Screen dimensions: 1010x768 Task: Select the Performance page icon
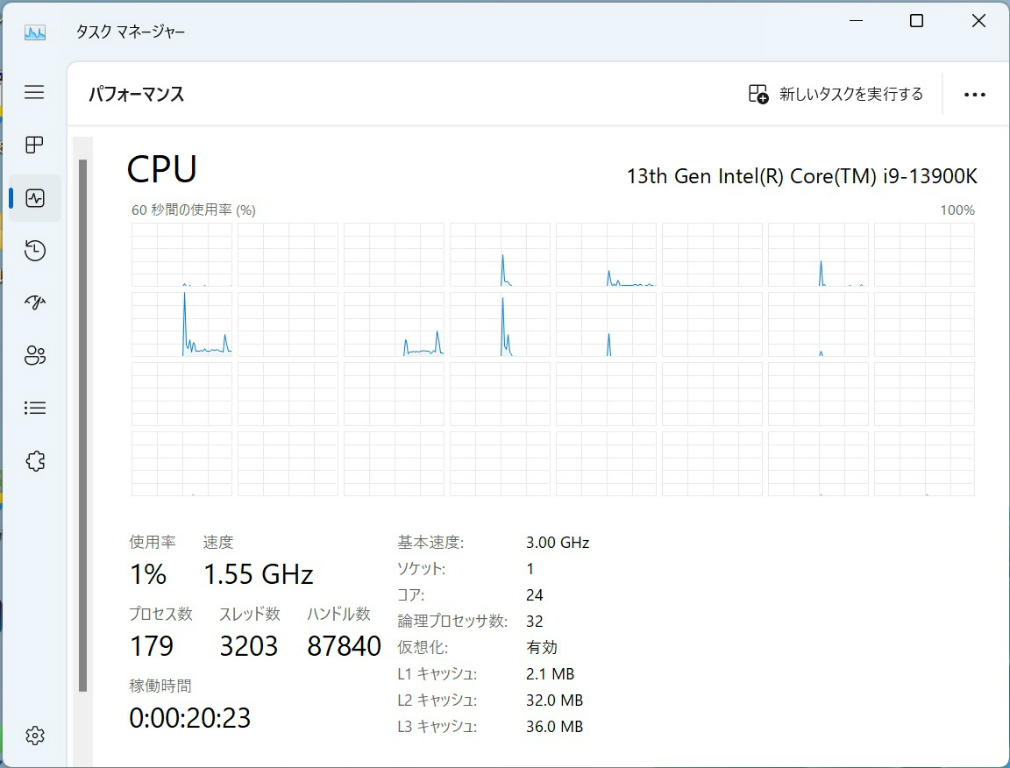click(35, 198)
